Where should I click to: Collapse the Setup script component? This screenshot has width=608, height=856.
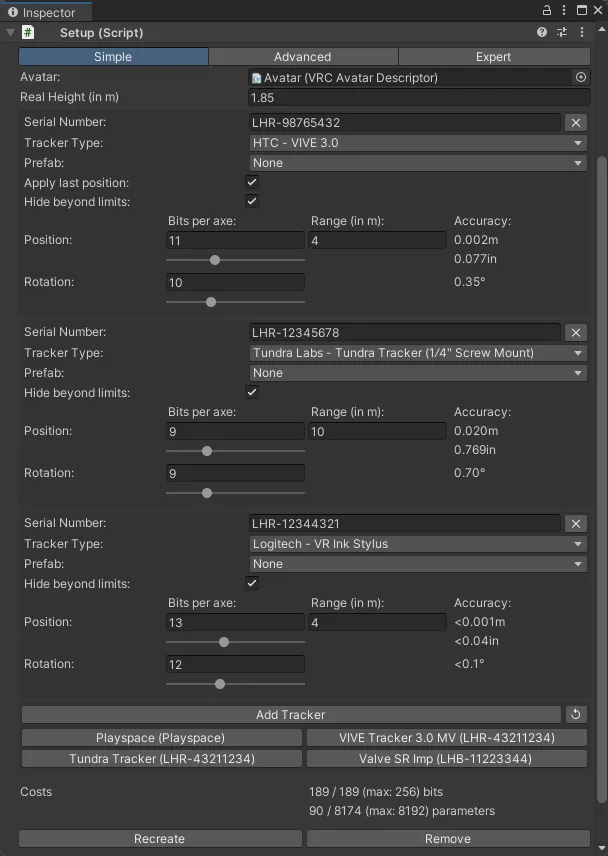coord(10,32)
